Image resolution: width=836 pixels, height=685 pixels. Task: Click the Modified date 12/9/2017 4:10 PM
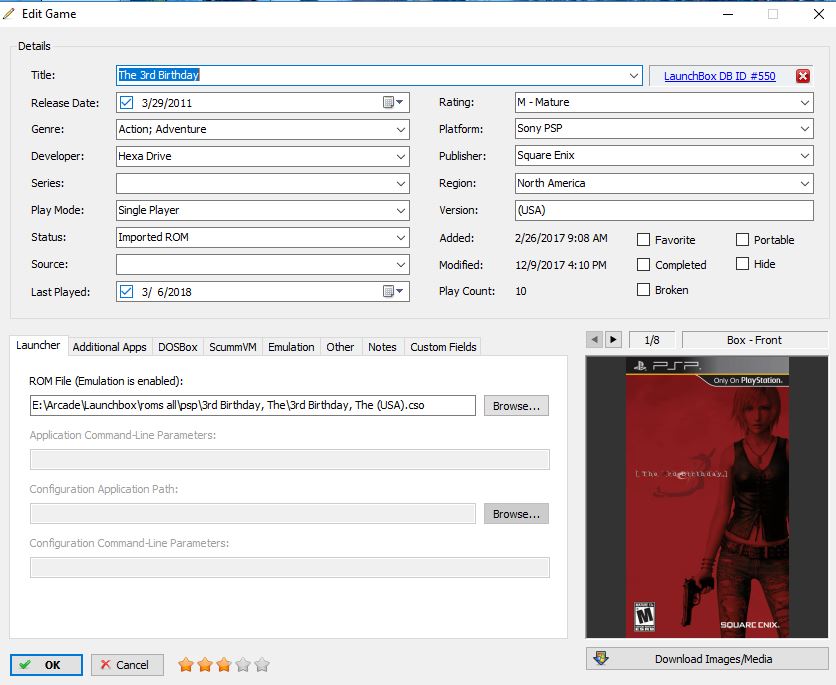coord(560,265)
